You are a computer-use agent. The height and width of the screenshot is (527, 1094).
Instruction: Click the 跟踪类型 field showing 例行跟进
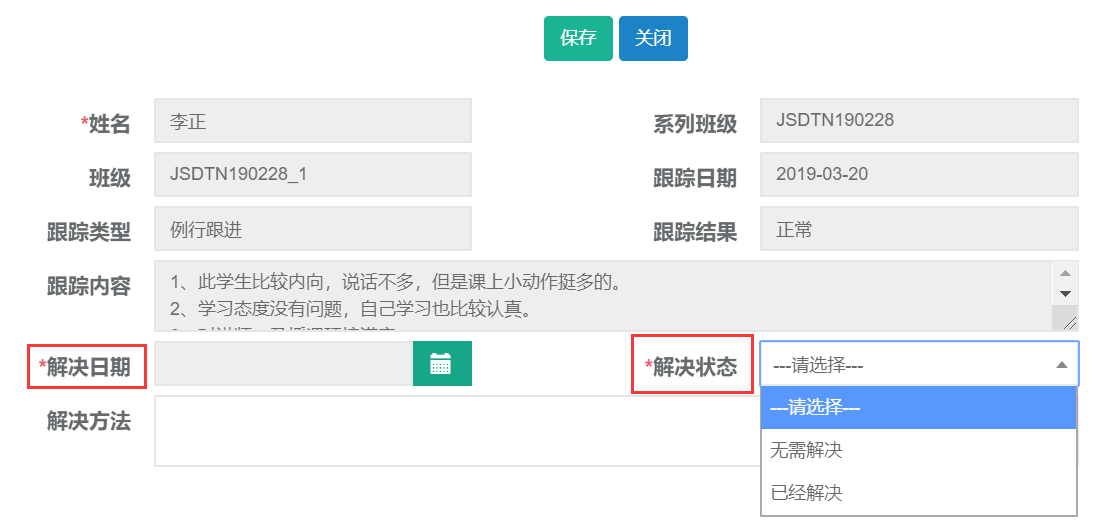[312, 229]
